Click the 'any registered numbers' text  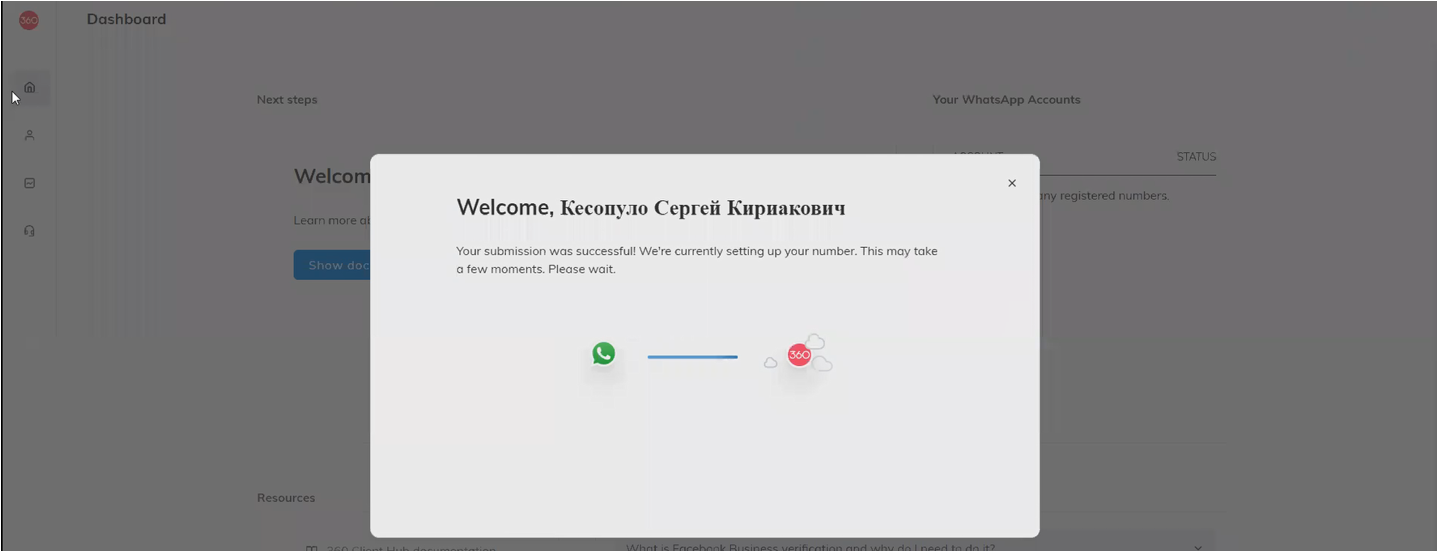1104,196
